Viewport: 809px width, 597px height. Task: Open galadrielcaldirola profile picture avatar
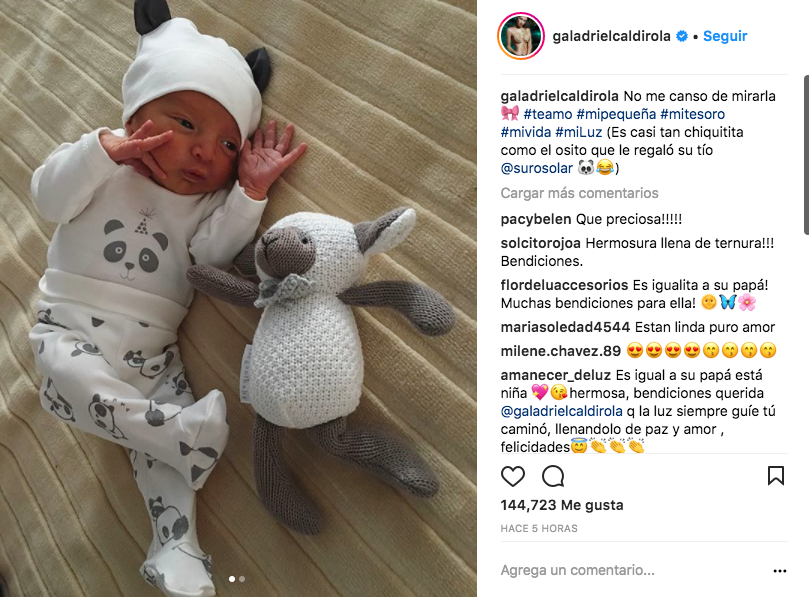click(521, 36)
